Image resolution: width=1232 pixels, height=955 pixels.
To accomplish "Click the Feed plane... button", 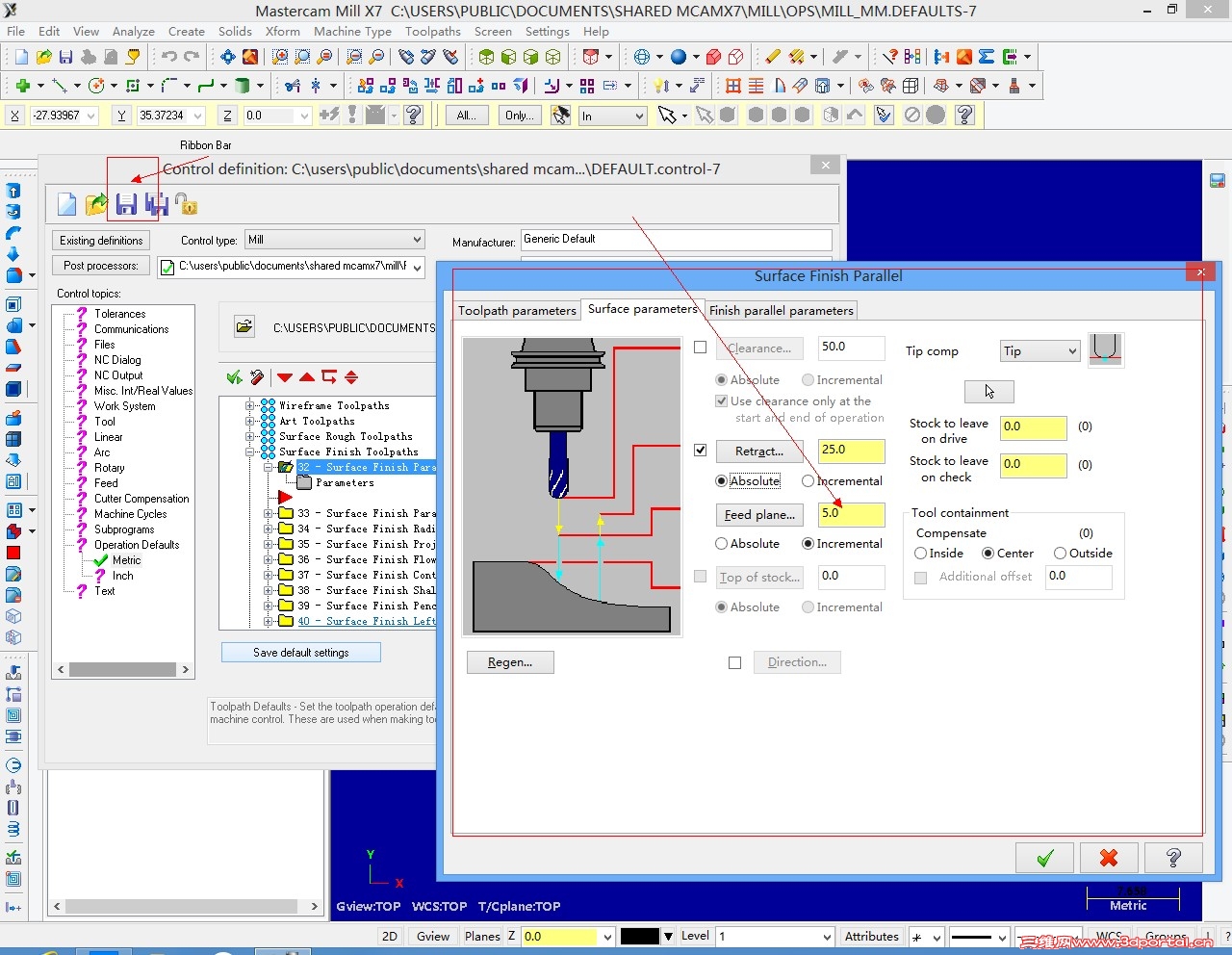I will click(x=759, y=515).
